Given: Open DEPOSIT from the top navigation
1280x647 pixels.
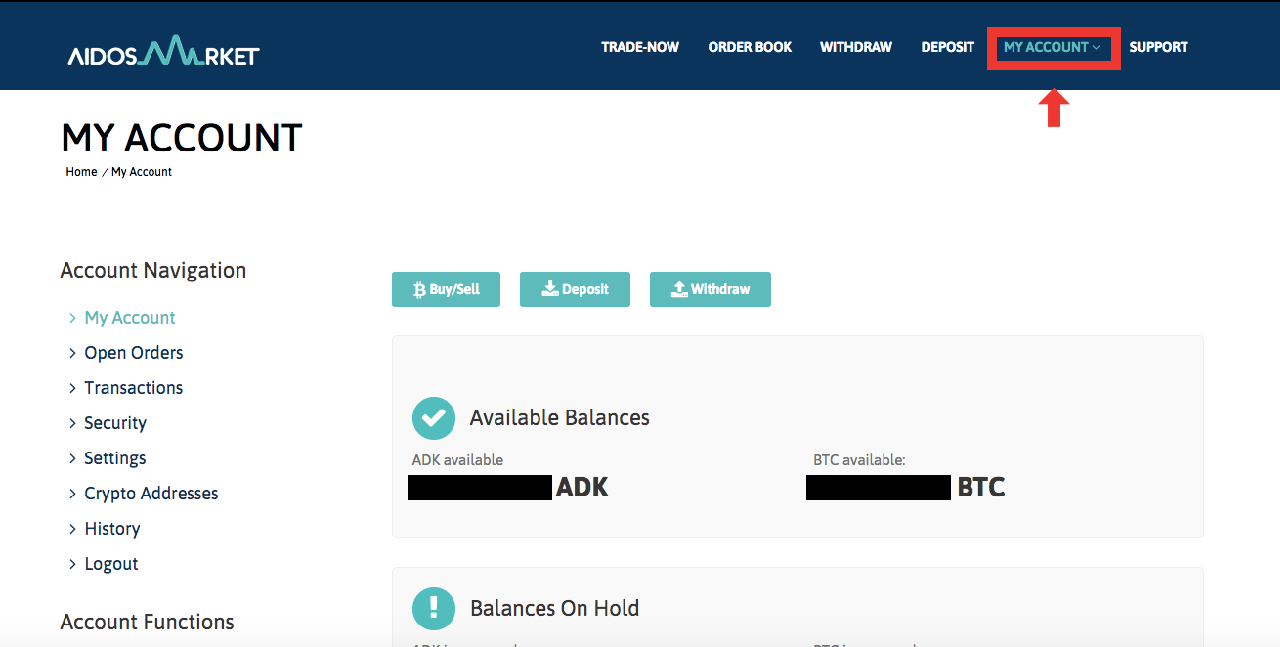Looking at the screenshot, I should tap(947, 47).
